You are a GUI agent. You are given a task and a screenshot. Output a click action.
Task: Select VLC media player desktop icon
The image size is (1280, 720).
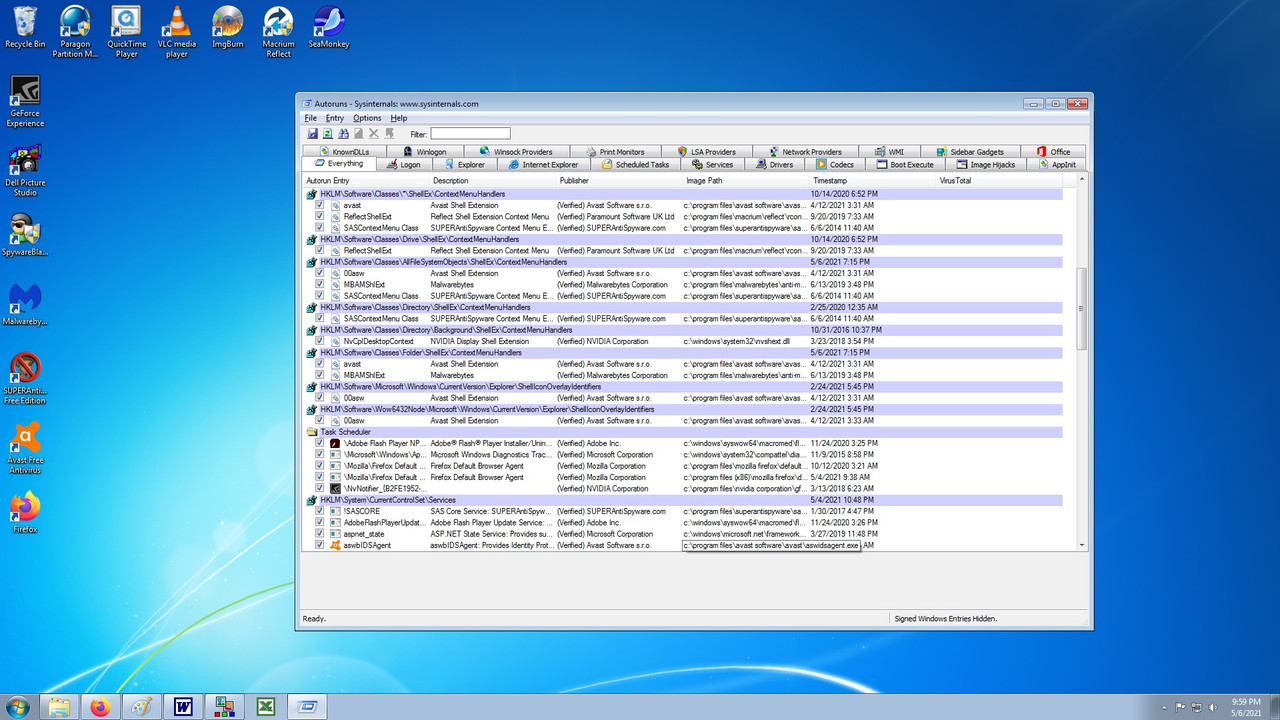tap(177, 32)
